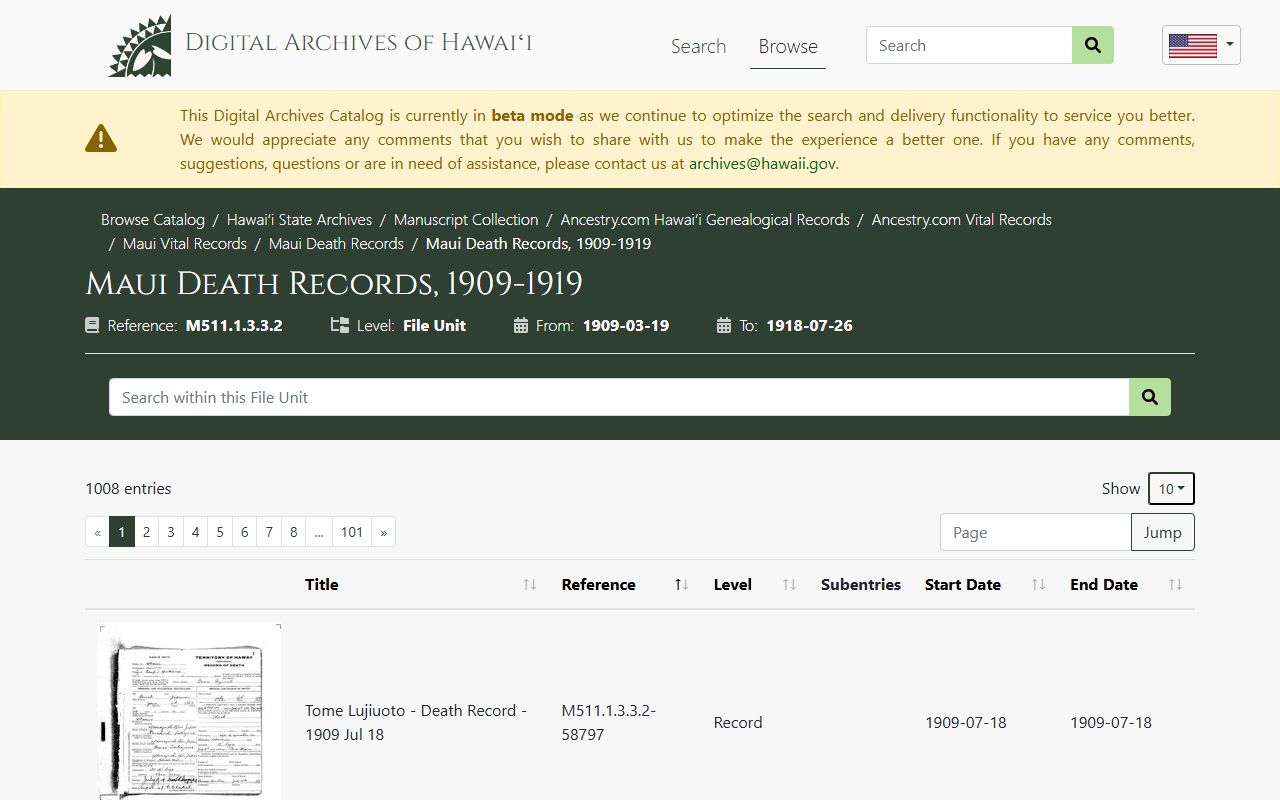This screenshot has width=1280, height=800.
Task: Focus the Page number input field
Action: pyautogui.click(x=1035, y=532)
